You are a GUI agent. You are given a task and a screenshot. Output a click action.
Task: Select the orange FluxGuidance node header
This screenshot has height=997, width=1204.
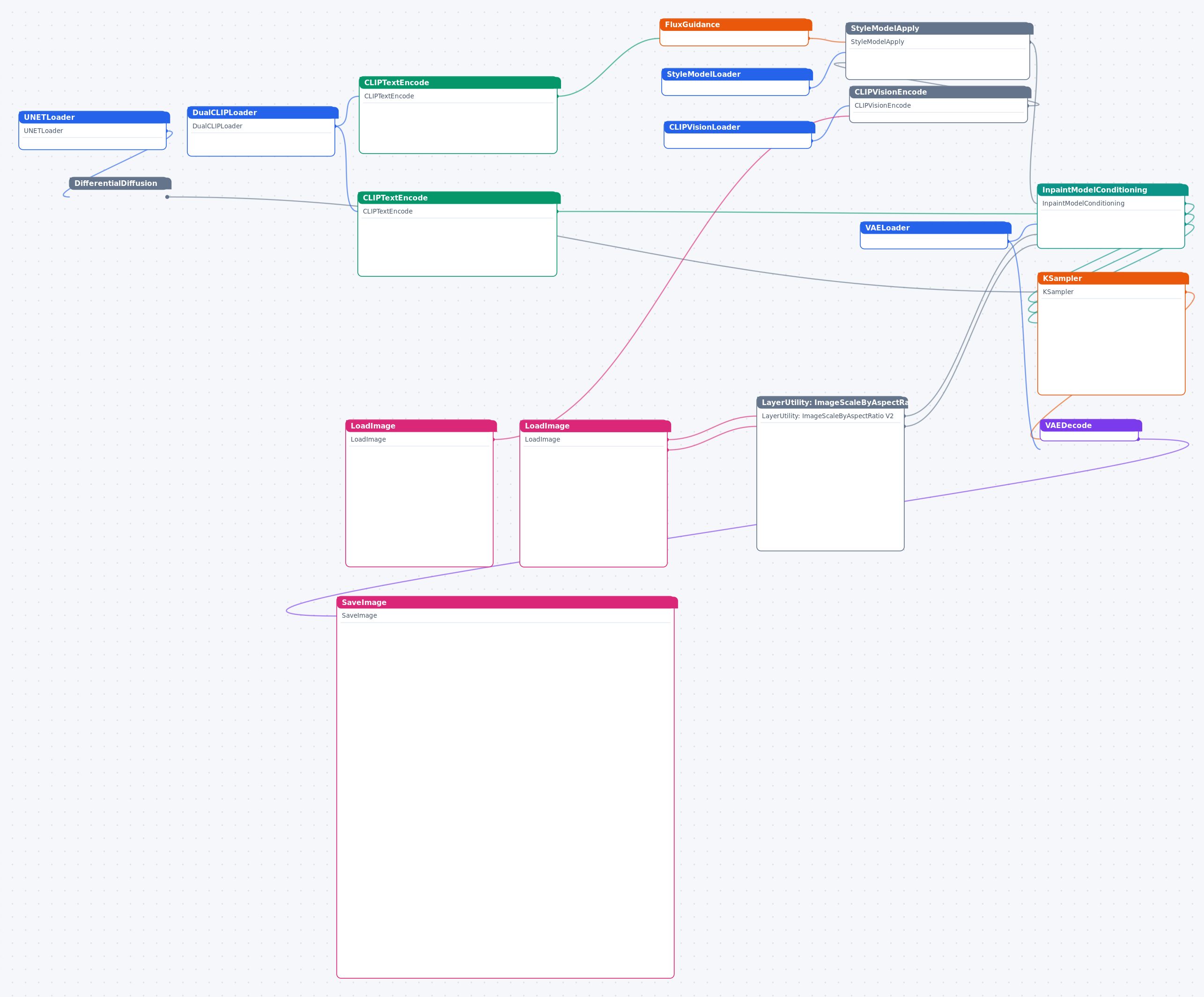[736, 25]
